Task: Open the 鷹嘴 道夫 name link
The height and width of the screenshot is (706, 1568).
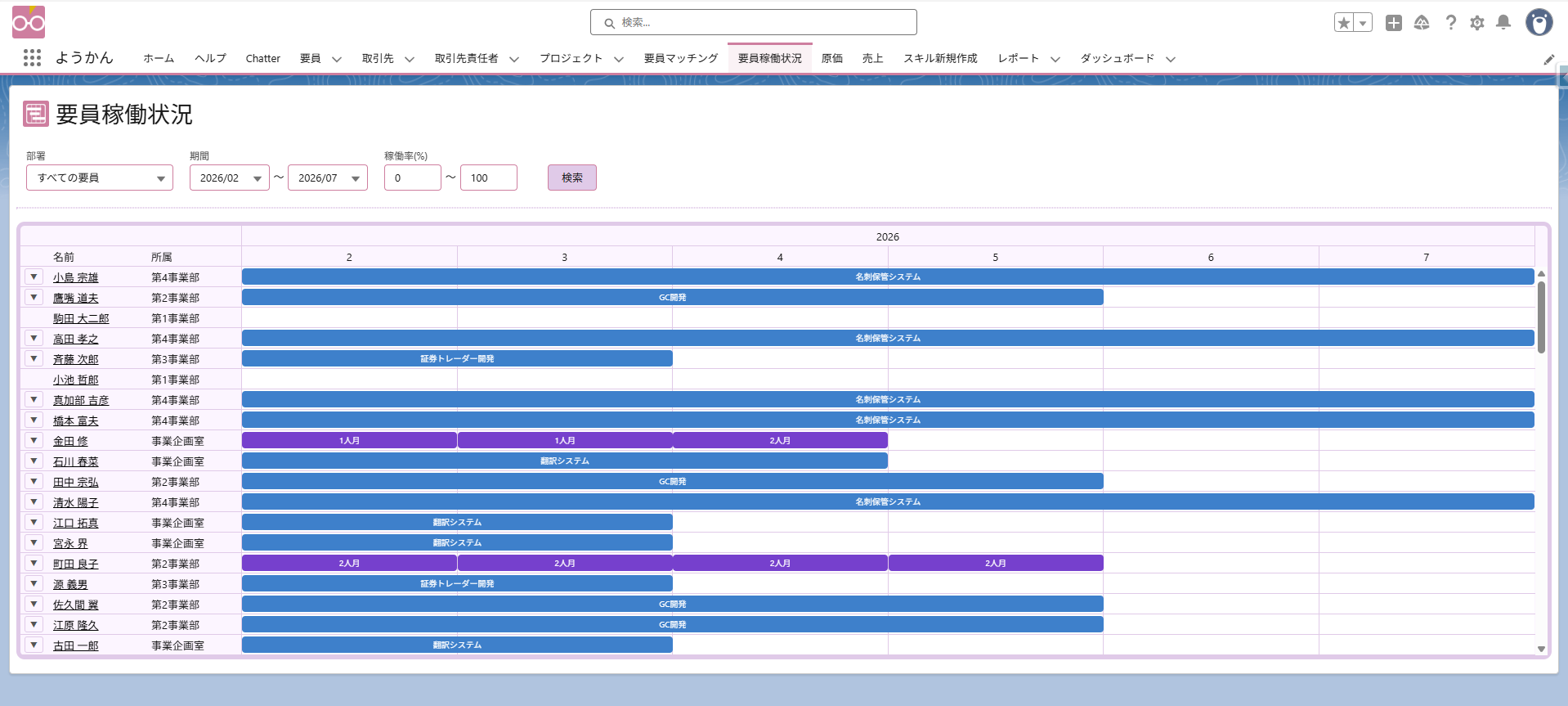Action: click(x=76, y=299)
